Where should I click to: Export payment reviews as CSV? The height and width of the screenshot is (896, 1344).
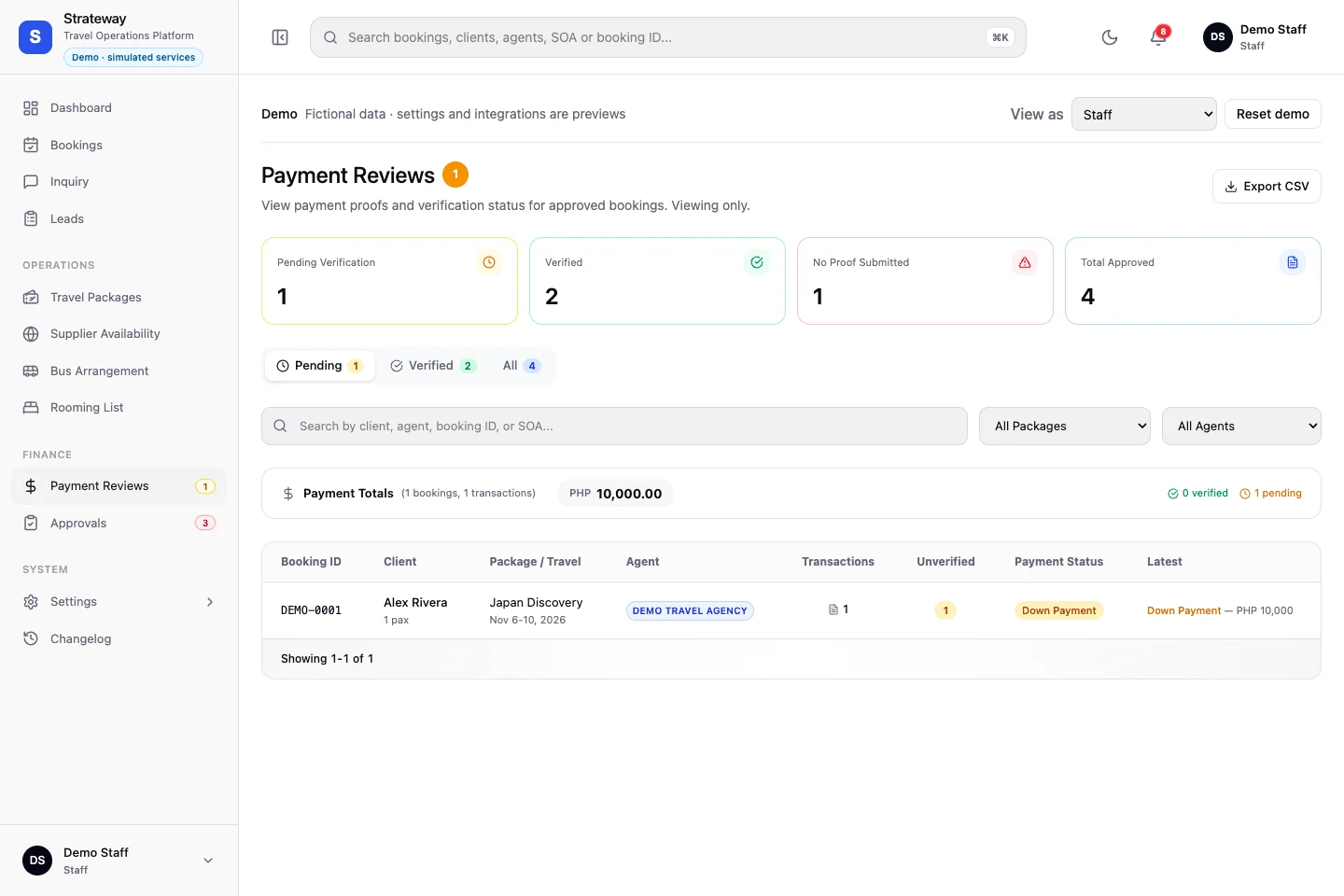click(x=1267, y=186)
